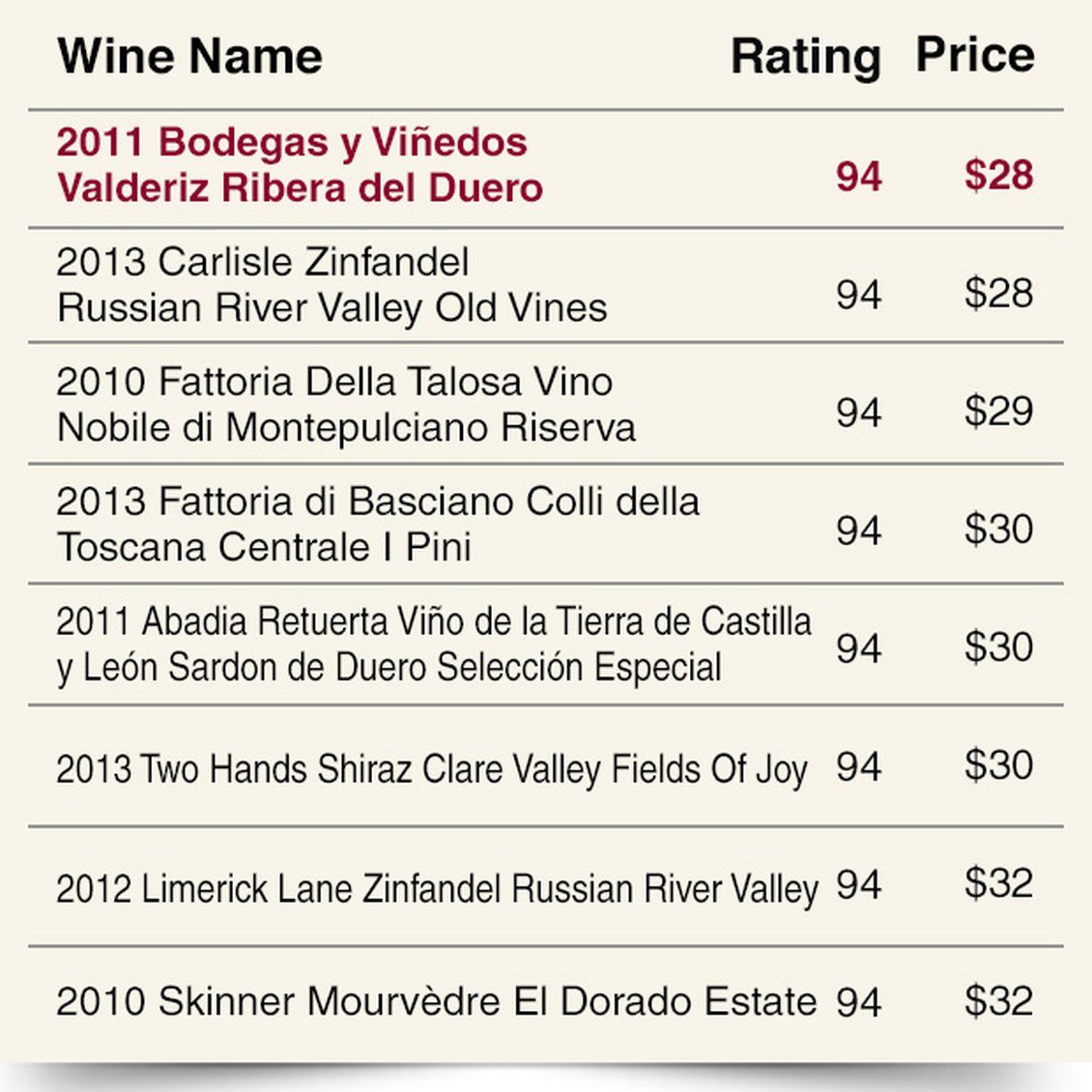The width and height of the screenshot is (1092, 1092).
Task: Click the highlighted red 94 rating
Action: tap(858, 176)
